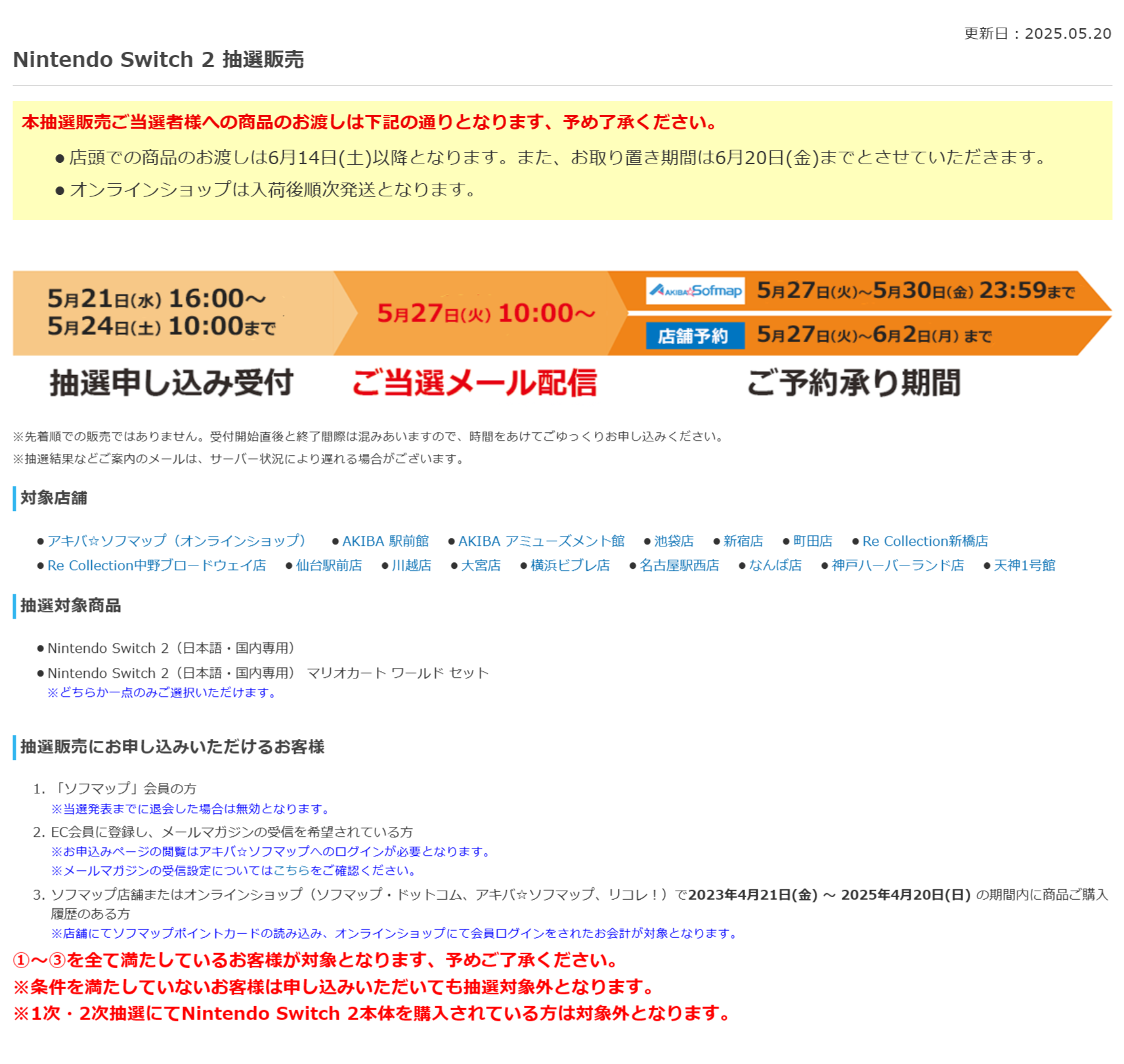Open the 横浜ビブレ店 link
The image size is (1124, 1064).
coord(570,565)
